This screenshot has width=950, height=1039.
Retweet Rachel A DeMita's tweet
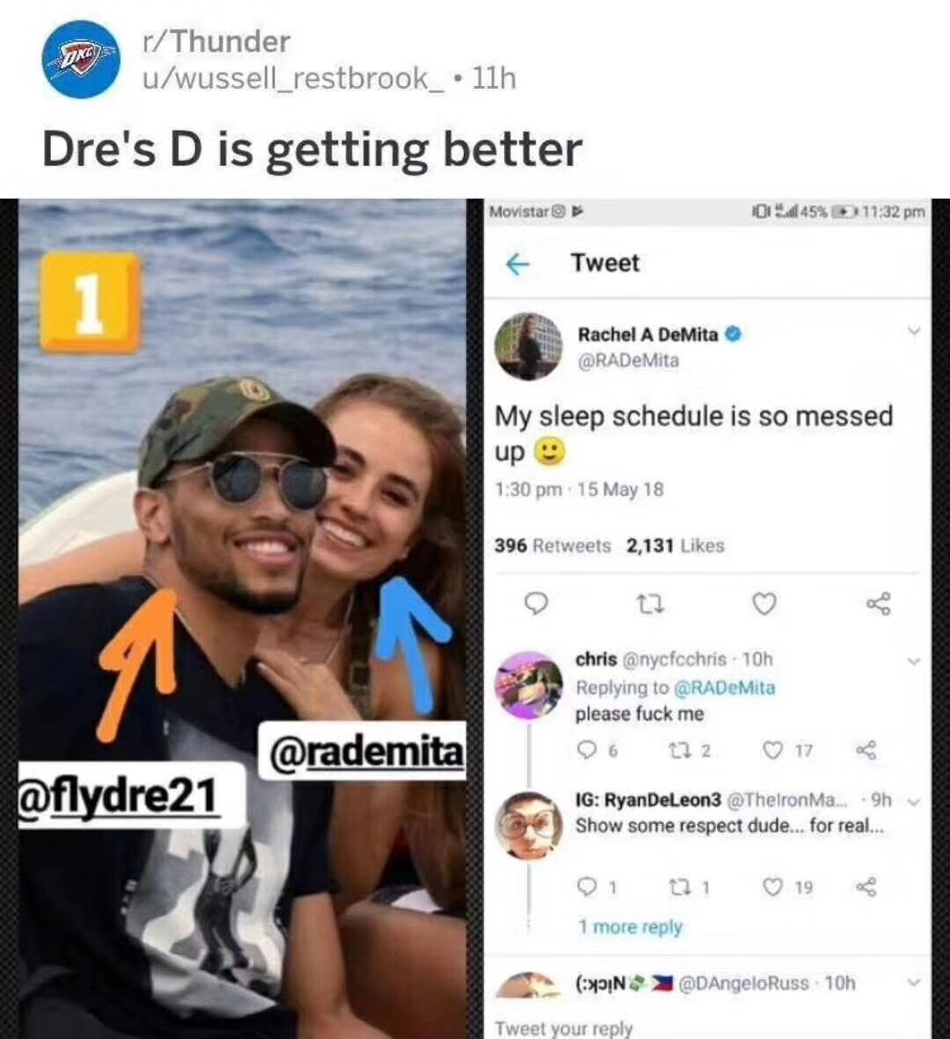[x=650, y=604]
